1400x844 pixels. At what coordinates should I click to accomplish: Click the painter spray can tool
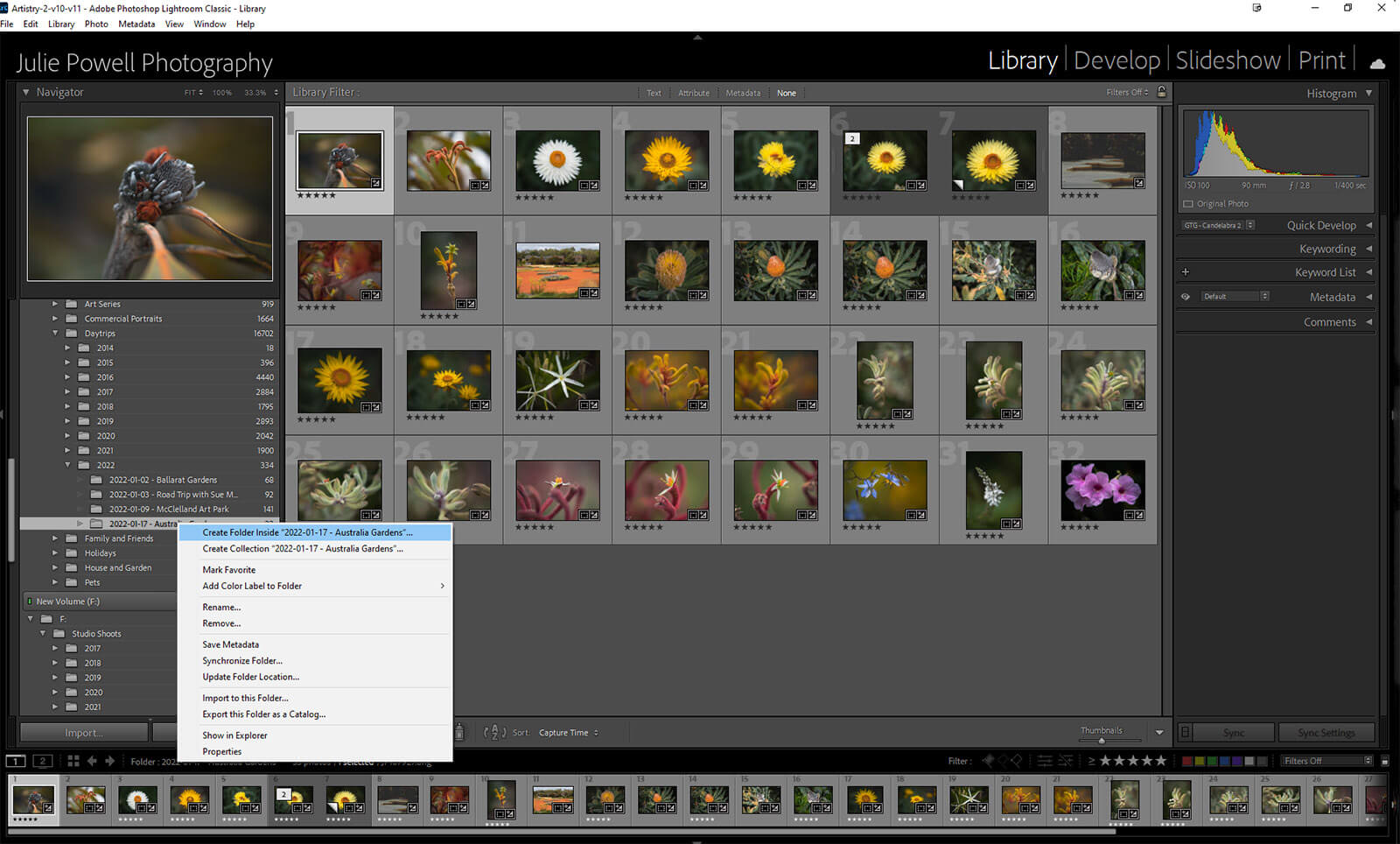459,732
